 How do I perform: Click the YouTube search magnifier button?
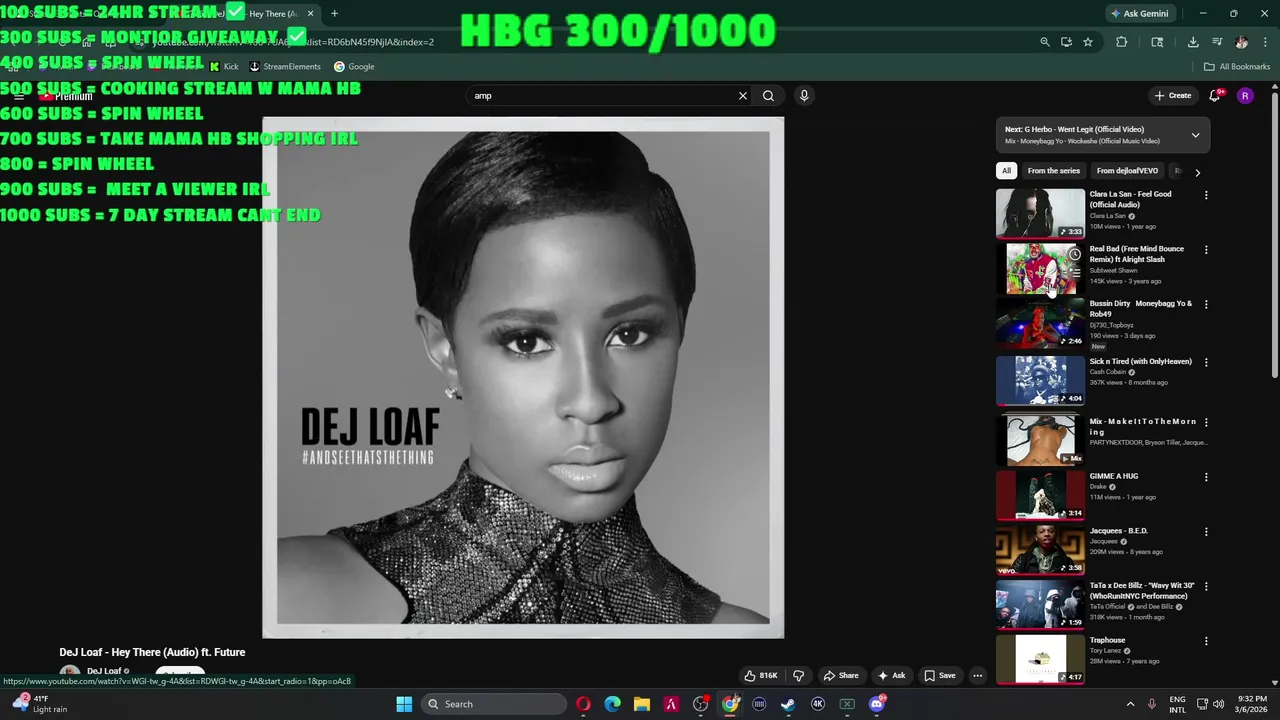[x=768, y=96]
